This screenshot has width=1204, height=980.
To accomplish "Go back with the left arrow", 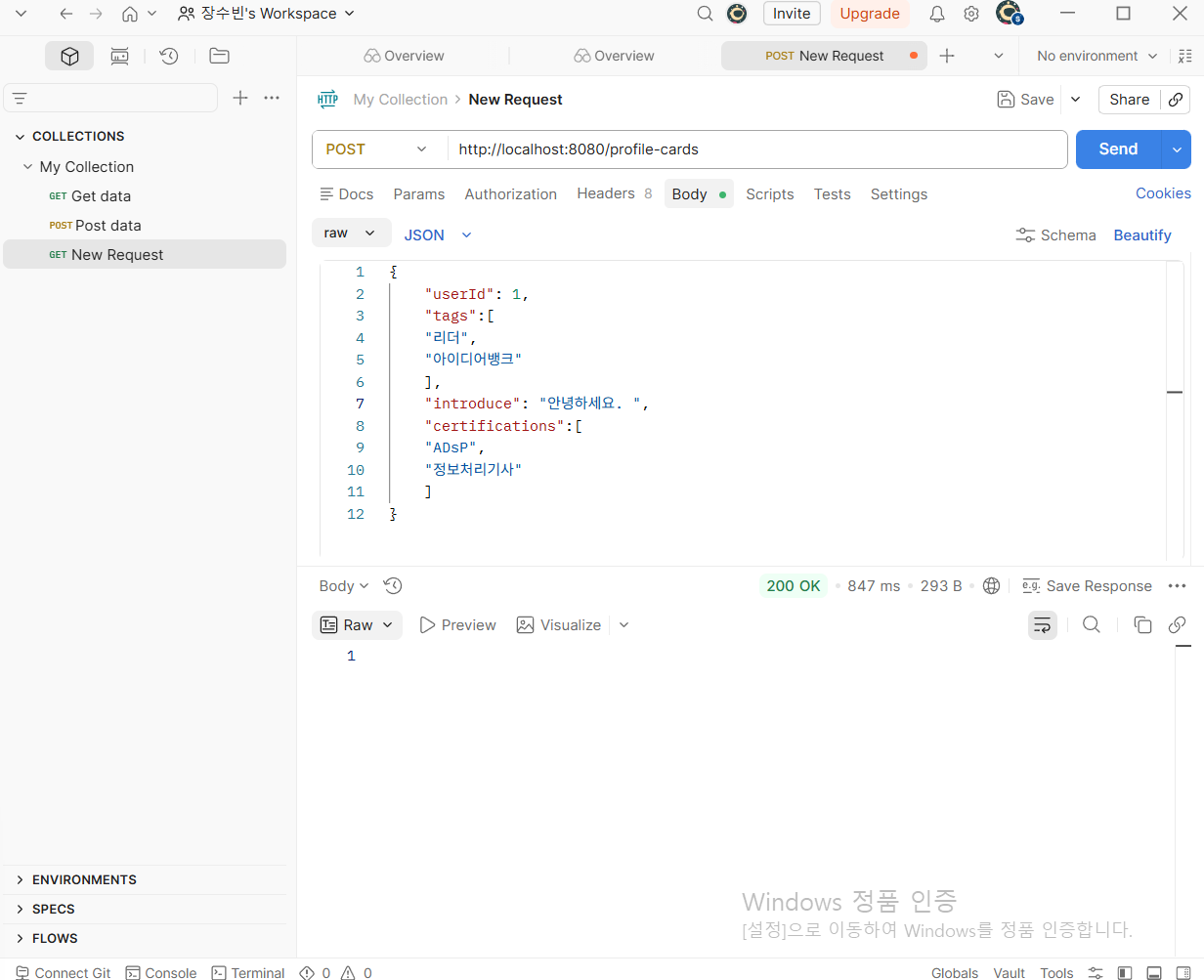I will point(65,14).
